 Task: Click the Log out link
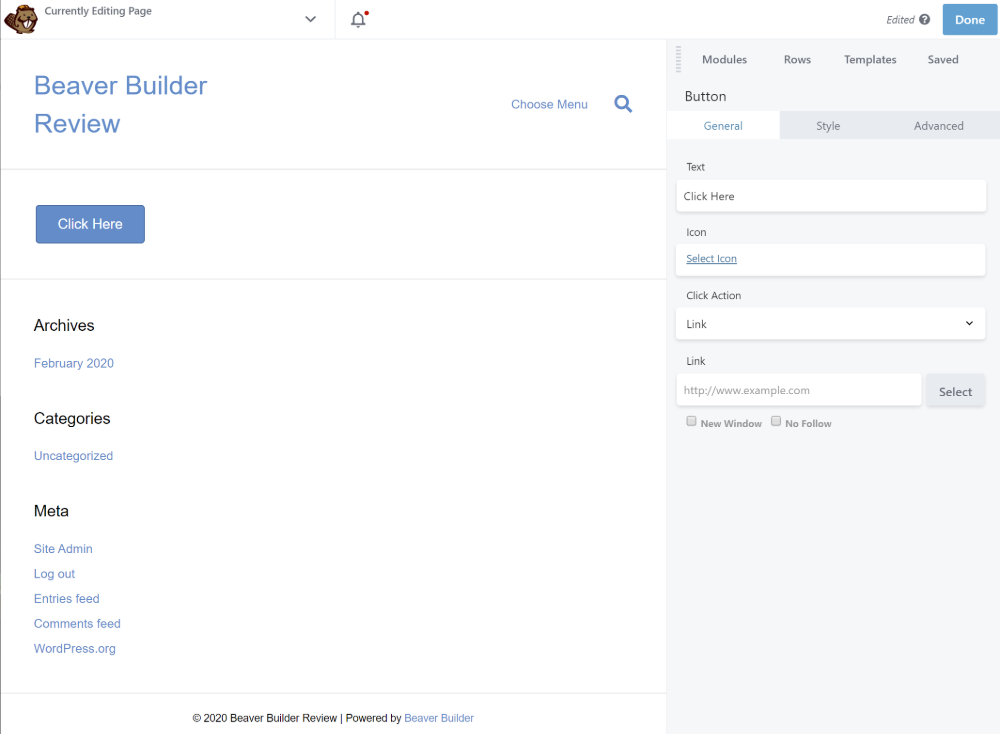click(54, 573)
